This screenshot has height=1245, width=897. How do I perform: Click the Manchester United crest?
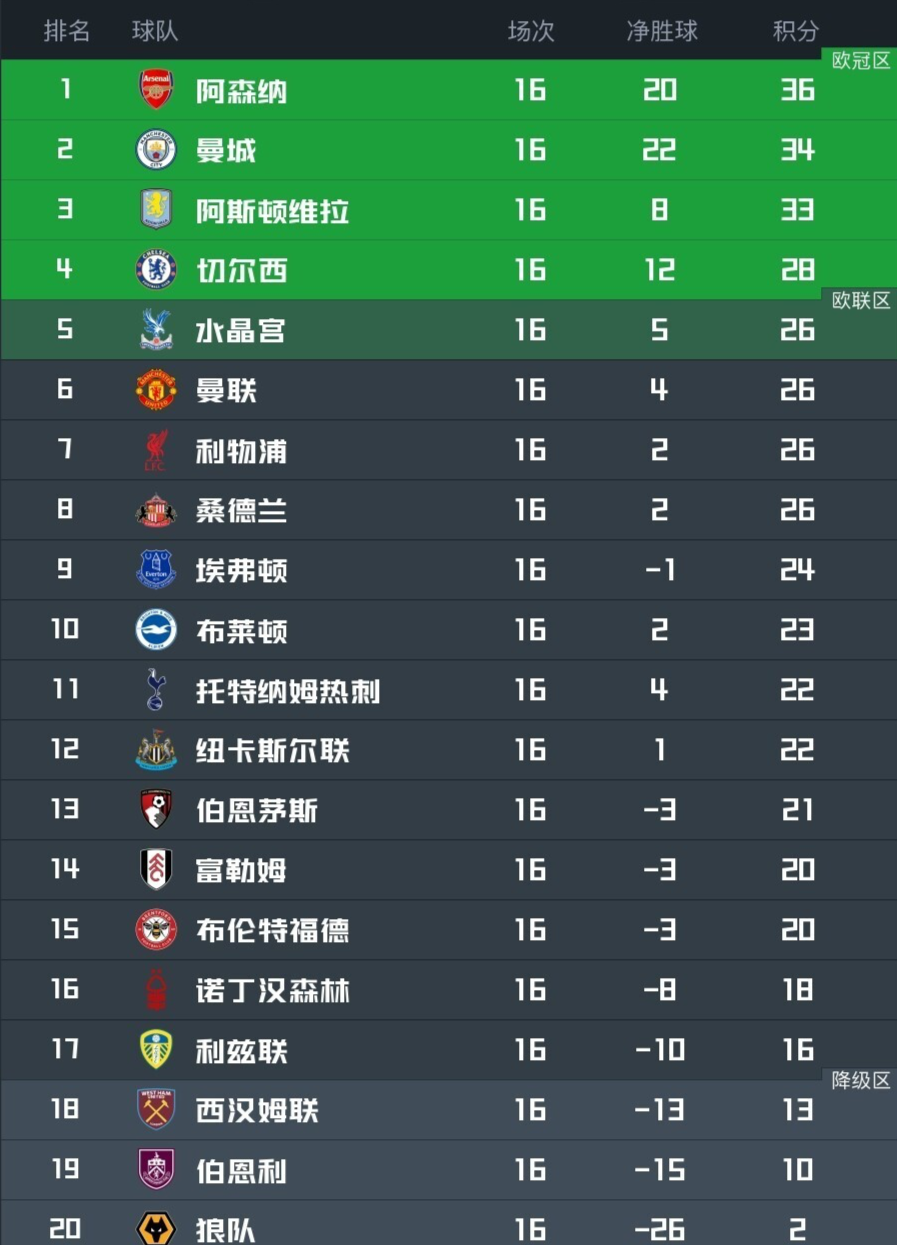156,390
